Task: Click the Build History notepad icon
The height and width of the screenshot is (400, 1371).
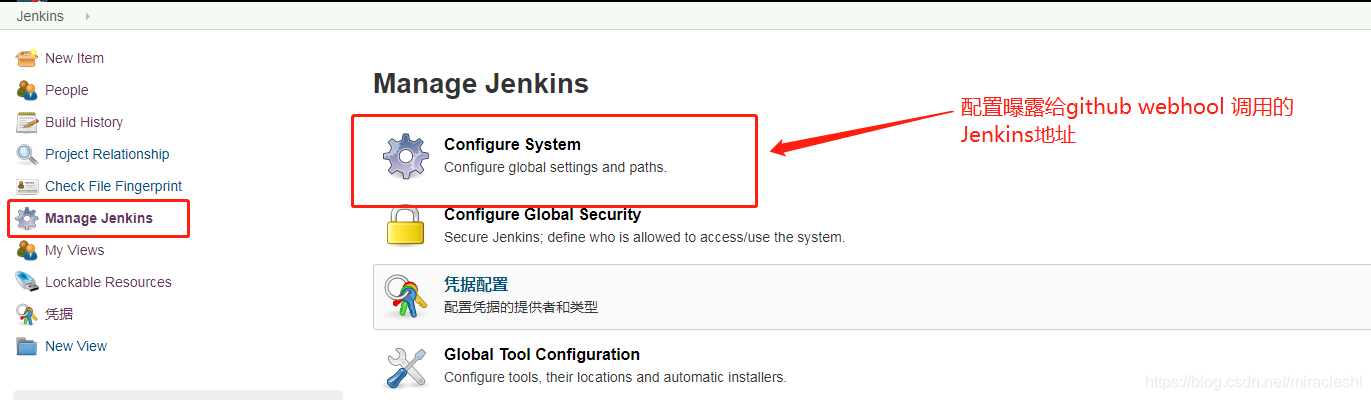Action: pos(27,122)
